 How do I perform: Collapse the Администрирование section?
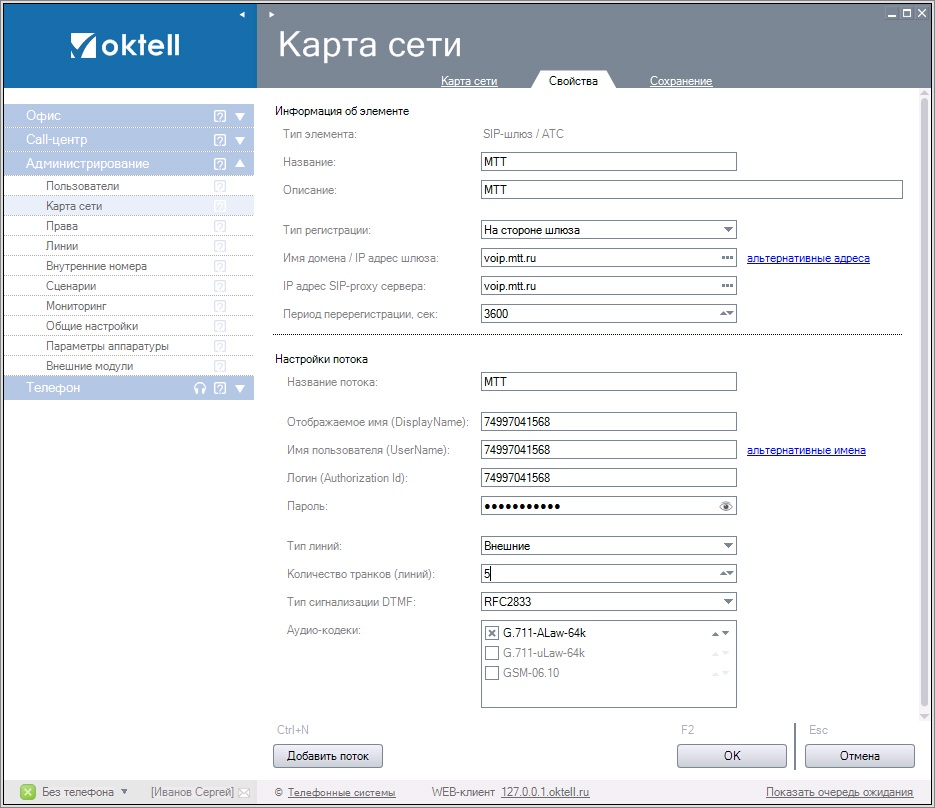click(x=240, y=164)
